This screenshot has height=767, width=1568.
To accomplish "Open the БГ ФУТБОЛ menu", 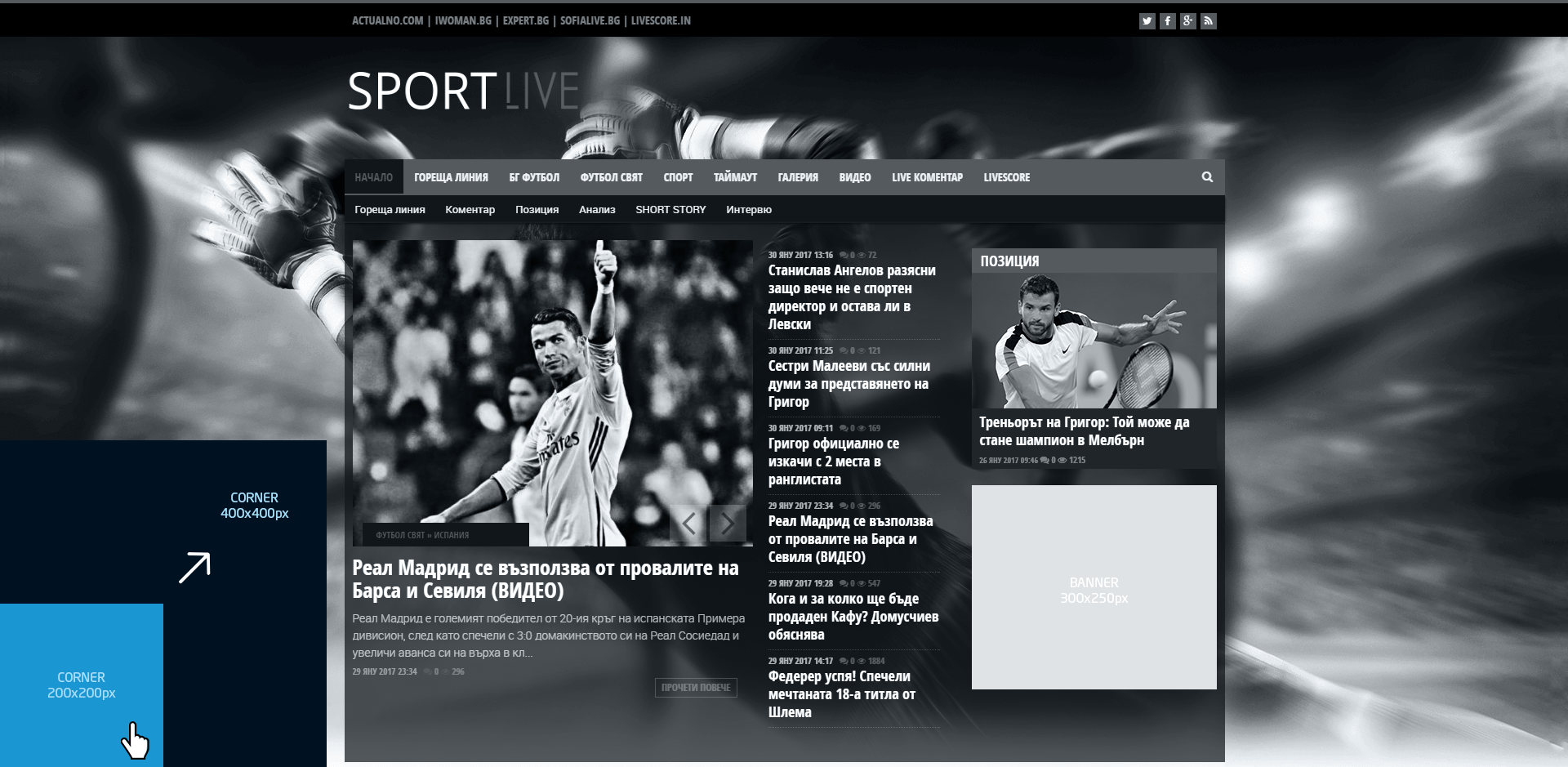I will tap(534, 177).
